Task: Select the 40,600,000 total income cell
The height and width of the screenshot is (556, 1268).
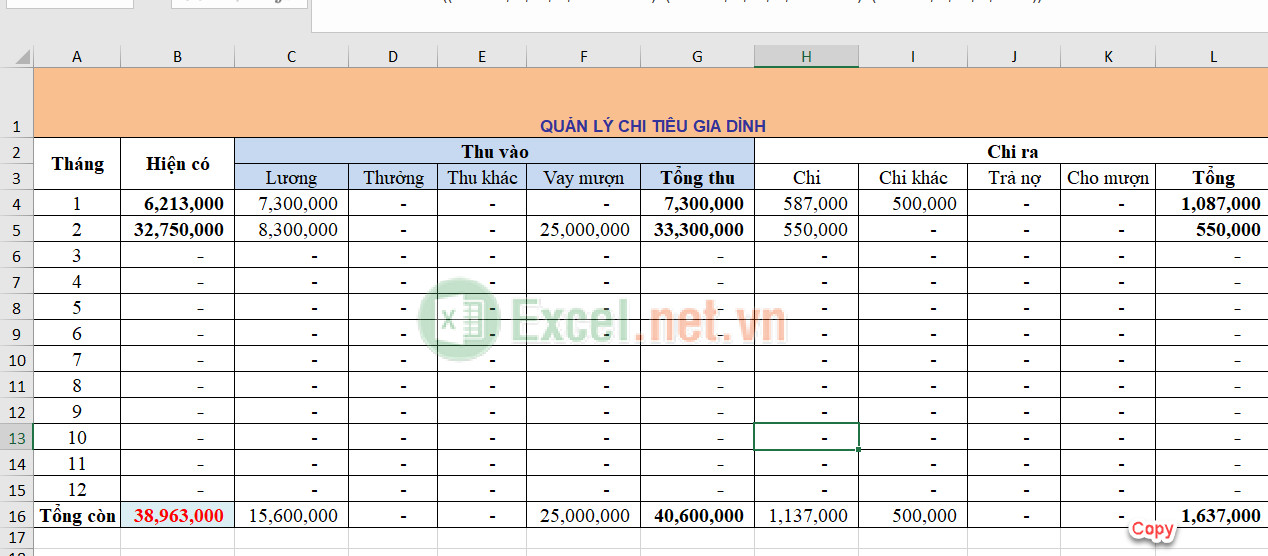Action: click(697, 516)
